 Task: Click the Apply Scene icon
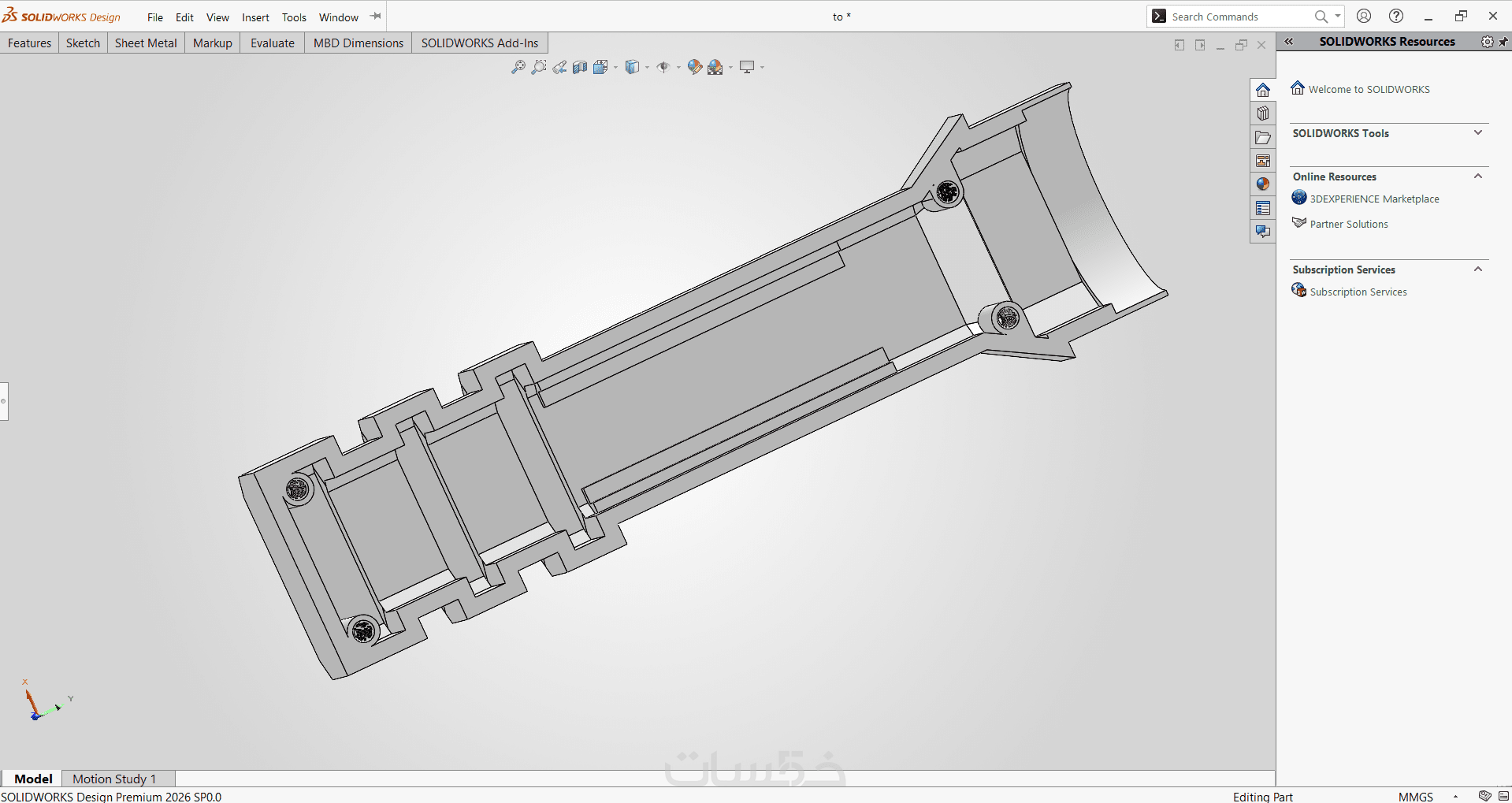715,67
